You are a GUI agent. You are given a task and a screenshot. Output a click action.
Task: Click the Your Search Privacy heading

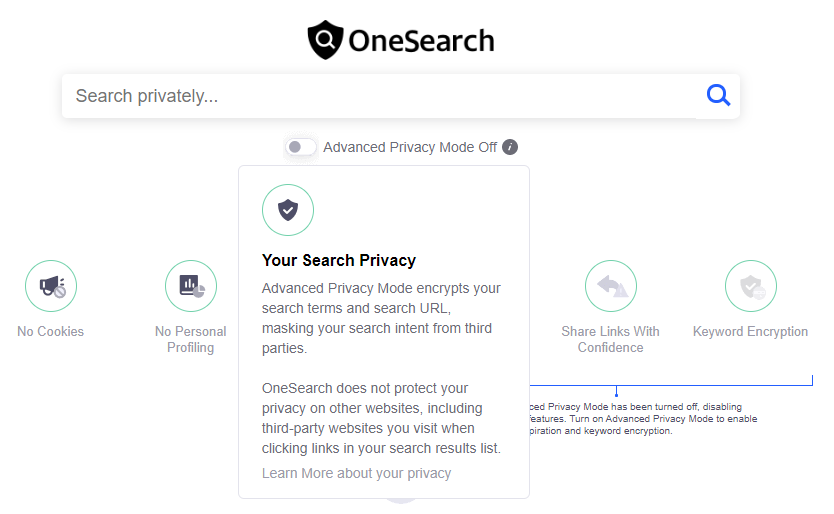pos(339,260)
